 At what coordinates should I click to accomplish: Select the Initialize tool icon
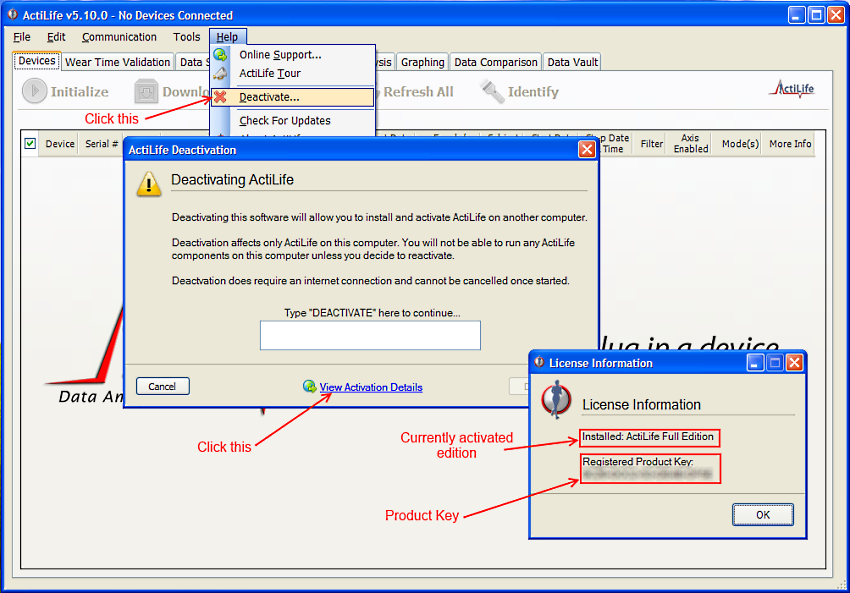pos(32,91)
